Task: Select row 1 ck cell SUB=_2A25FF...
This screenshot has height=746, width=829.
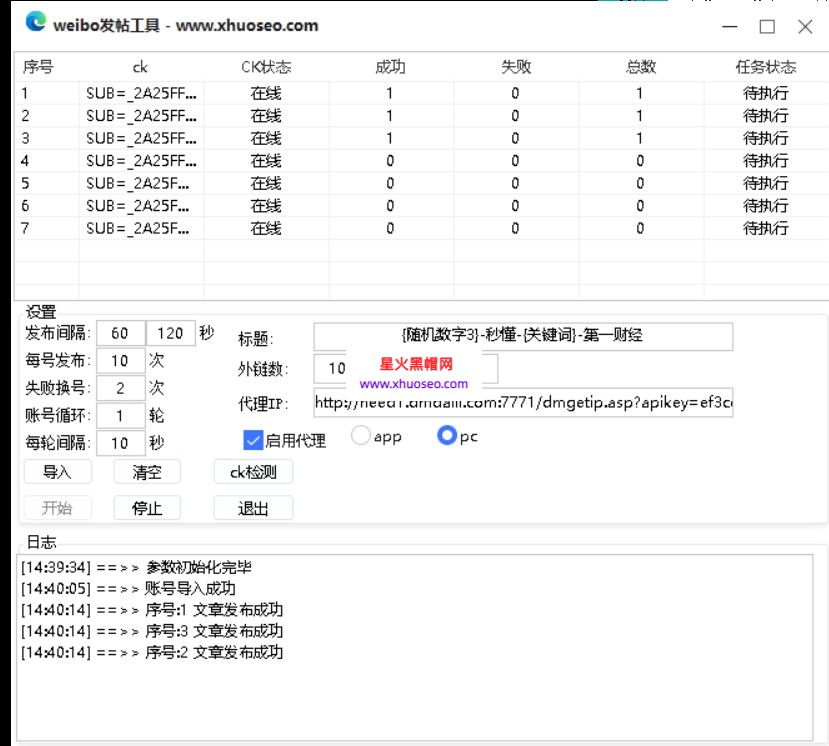Action: coord(141,94)
